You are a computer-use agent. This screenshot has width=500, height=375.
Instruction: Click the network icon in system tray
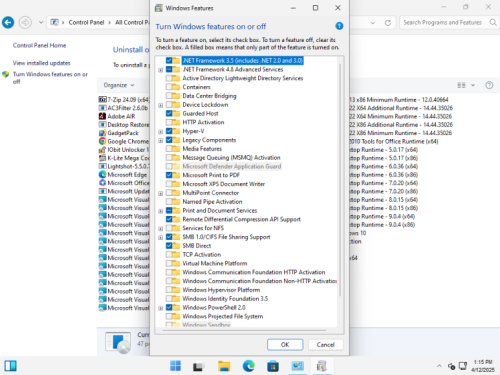pyautogui.click(x=463, y=366)
